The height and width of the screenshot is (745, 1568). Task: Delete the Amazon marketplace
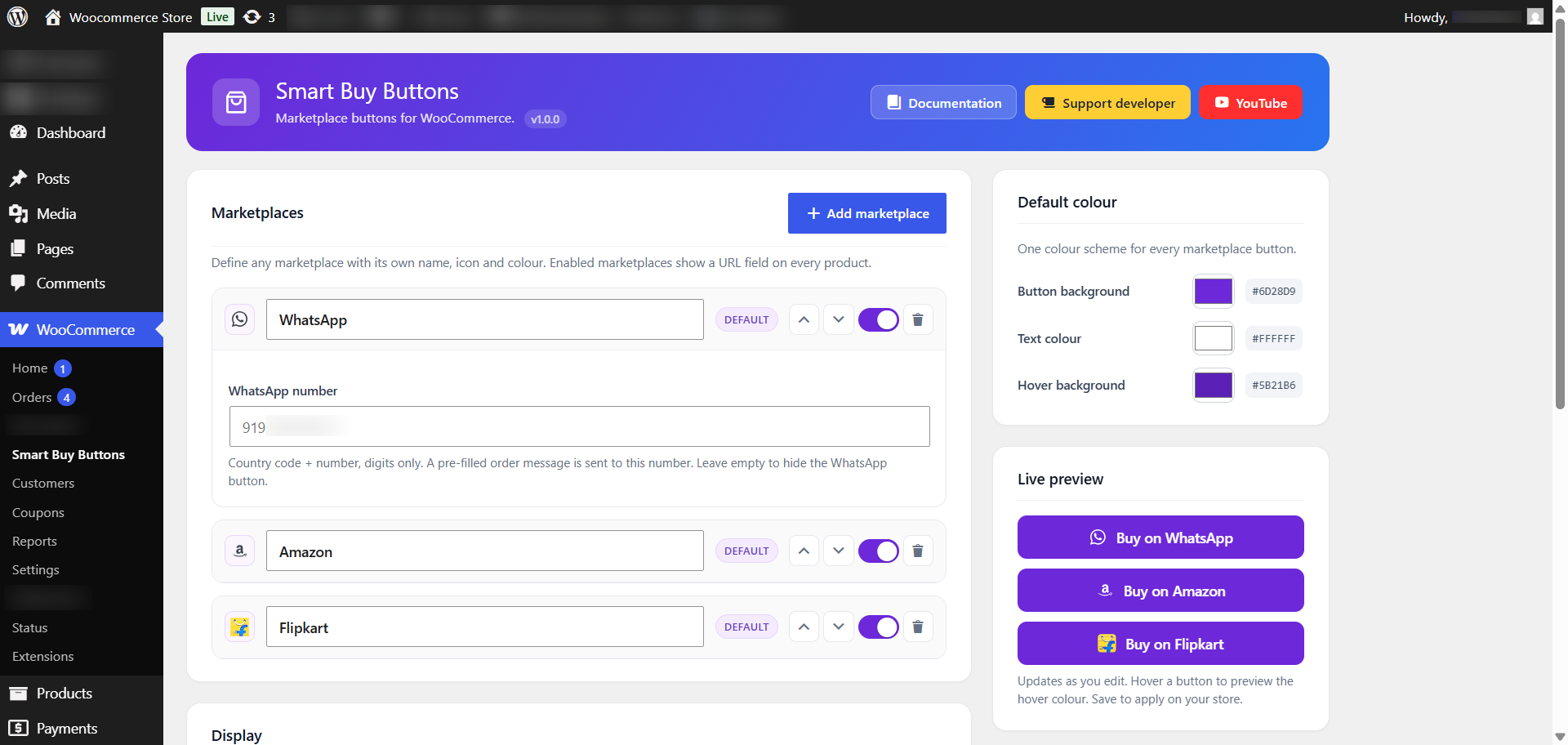pos(918,551)
